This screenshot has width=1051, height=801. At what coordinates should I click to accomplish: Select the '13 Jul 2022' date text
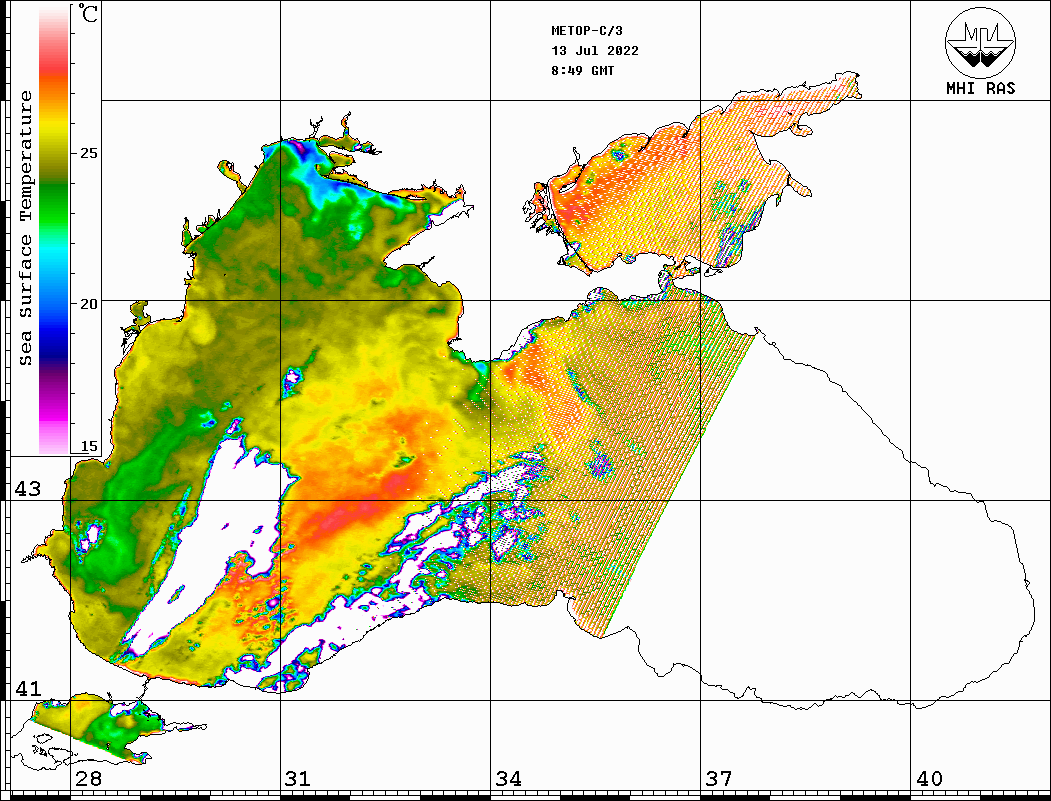(x=595, y=51)
